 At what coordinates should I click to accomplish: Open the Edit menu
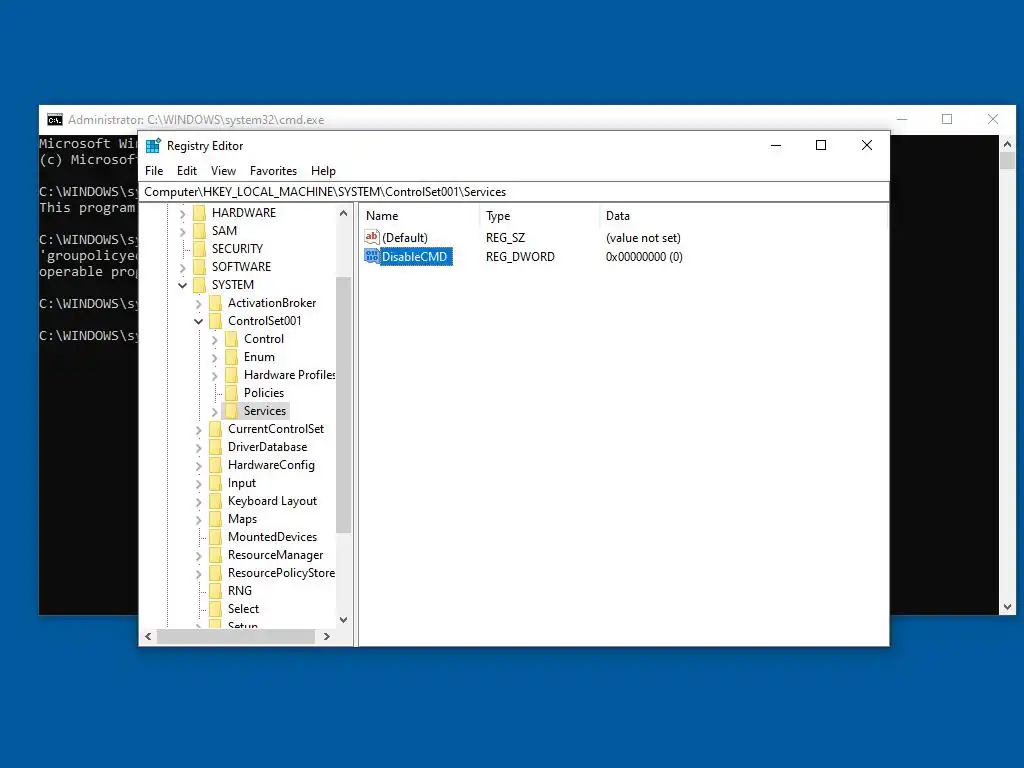tap(187, 170)
